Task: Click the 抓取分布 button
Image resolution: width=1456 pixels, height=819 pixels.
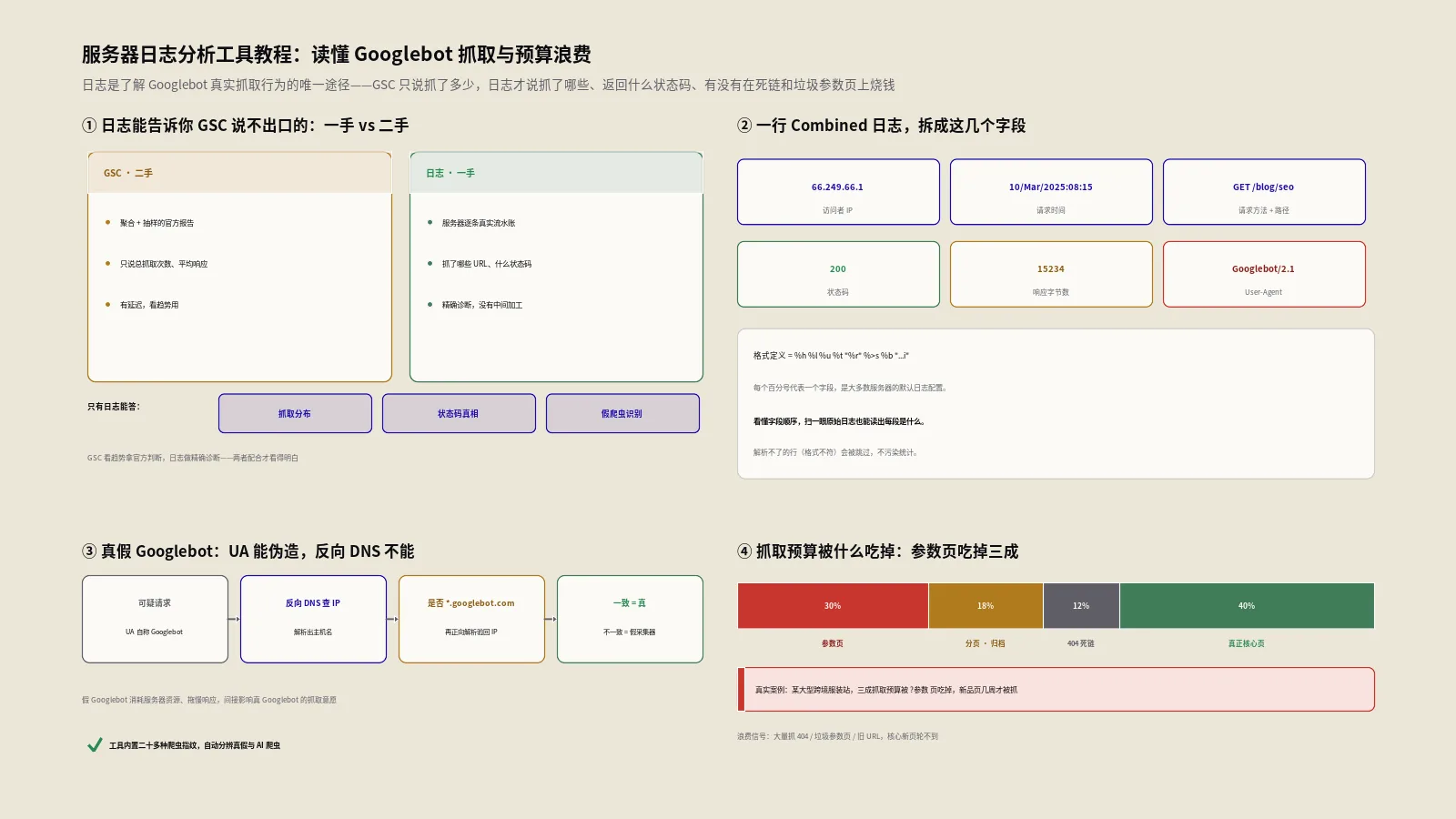Action: click(x=295, y=413)
